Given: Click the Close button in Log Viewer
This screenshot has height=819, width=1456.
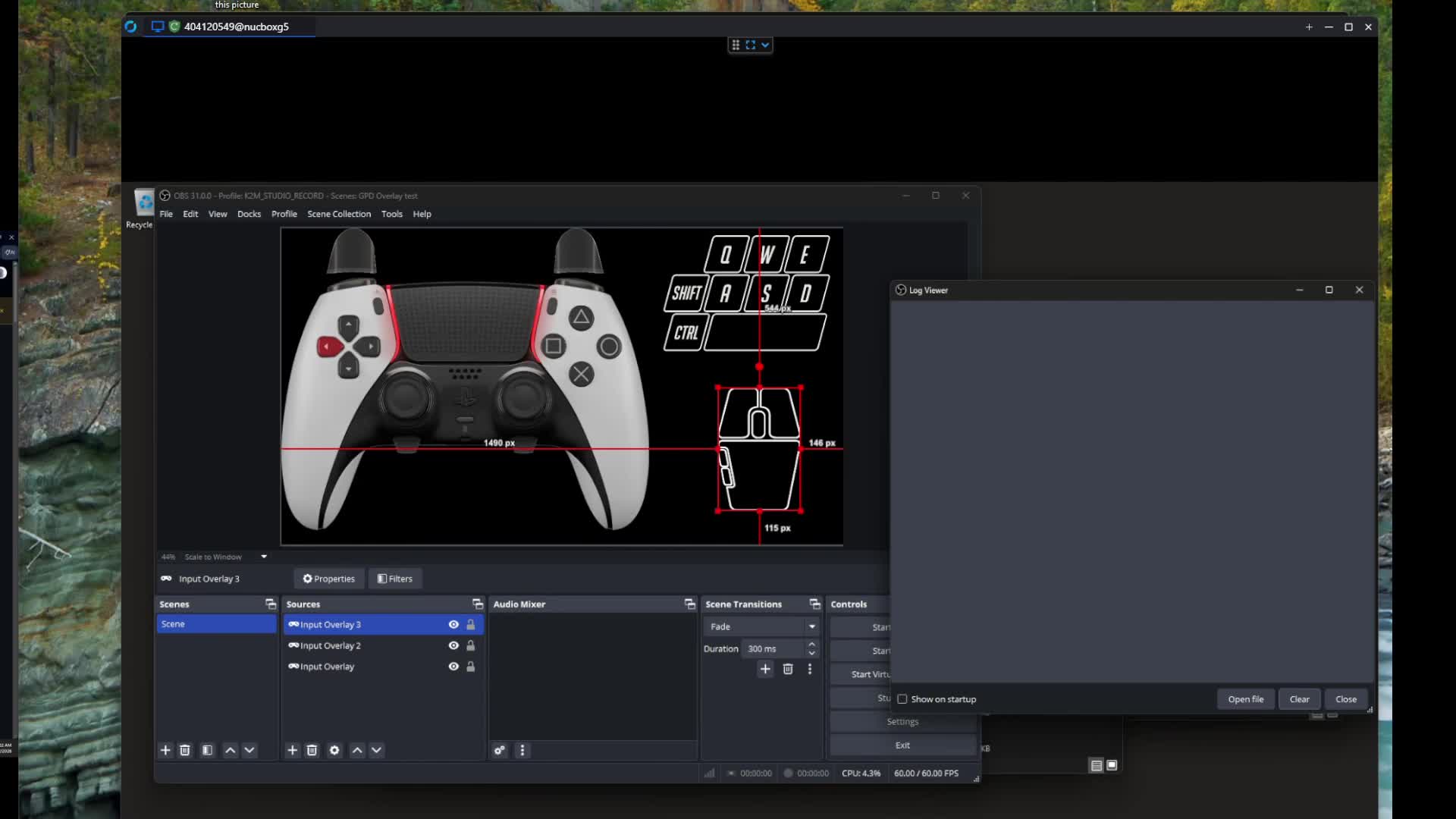Looking at the screenshot, I should (1346, 699).
